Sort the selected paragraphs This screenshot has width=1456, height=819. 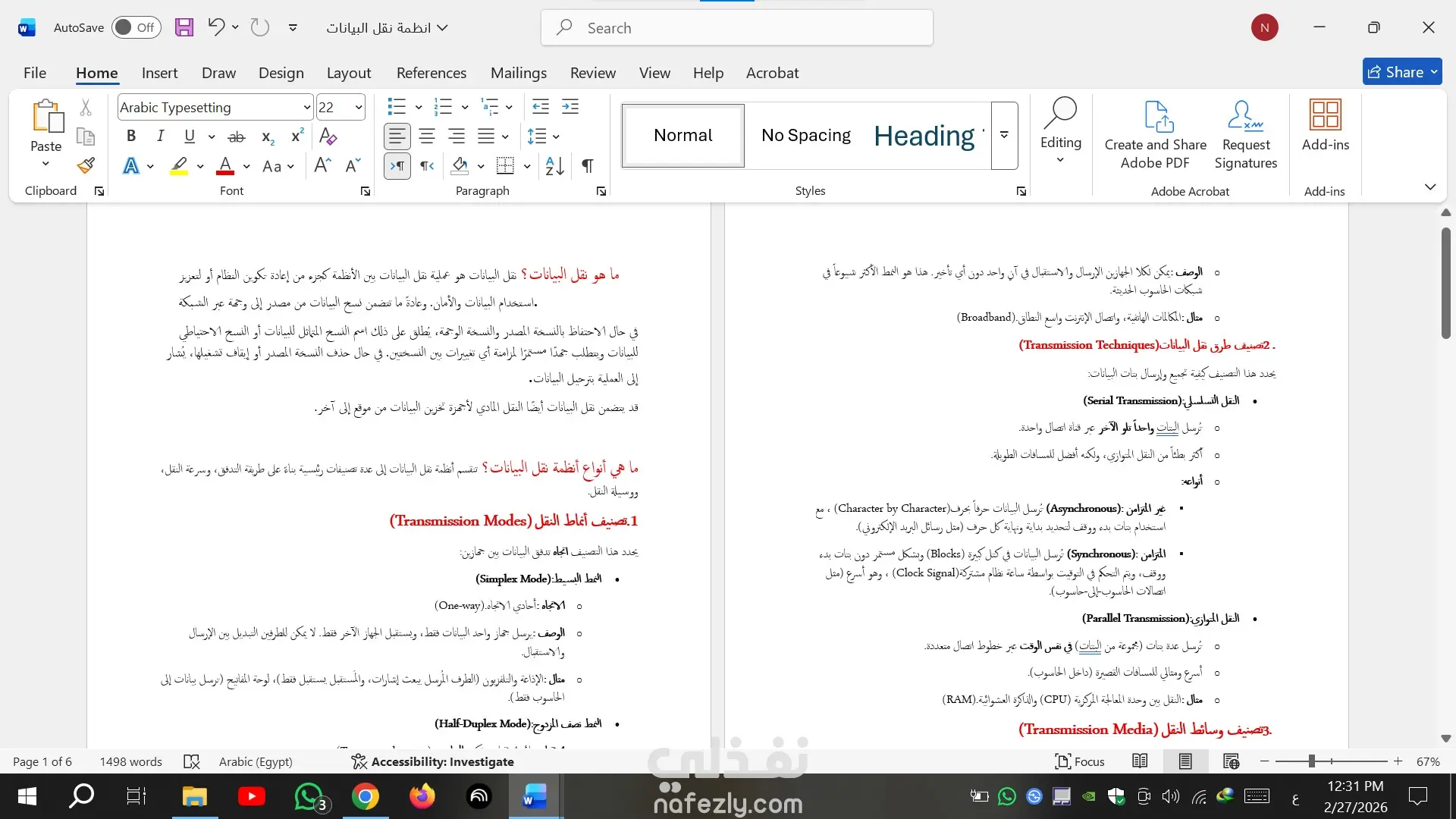[555, 165]
